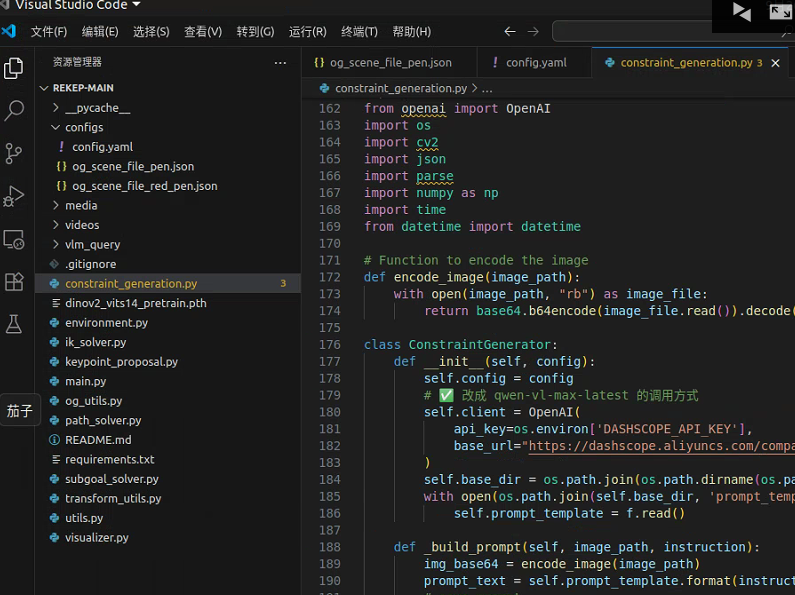Screen dimensions: 795x595
Task: Open README.md file
Action: pyautogui.click(x=168, y=440)
